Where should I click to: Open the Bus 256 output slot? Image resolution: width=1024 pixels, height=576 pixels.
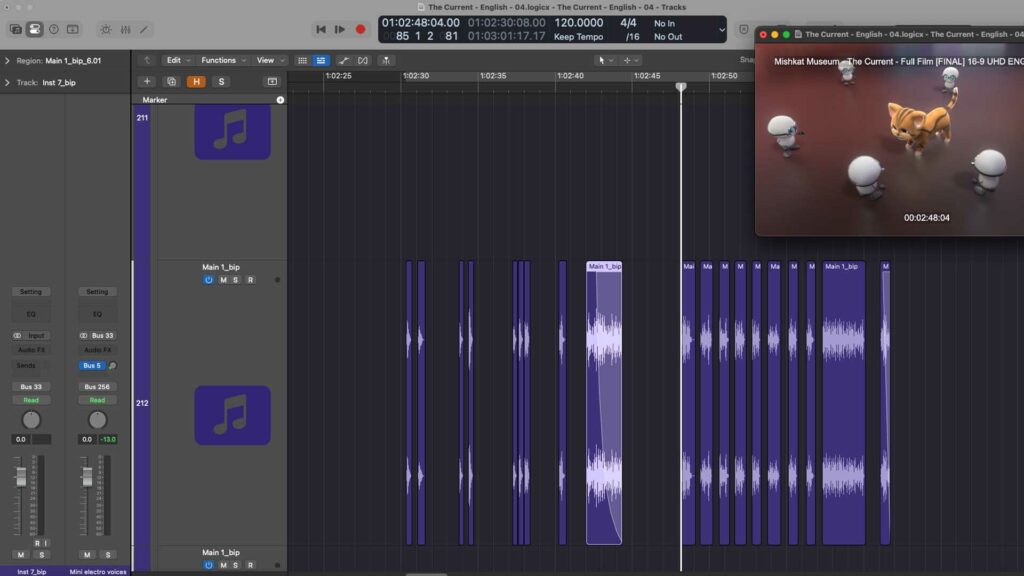tap(97, 387)
